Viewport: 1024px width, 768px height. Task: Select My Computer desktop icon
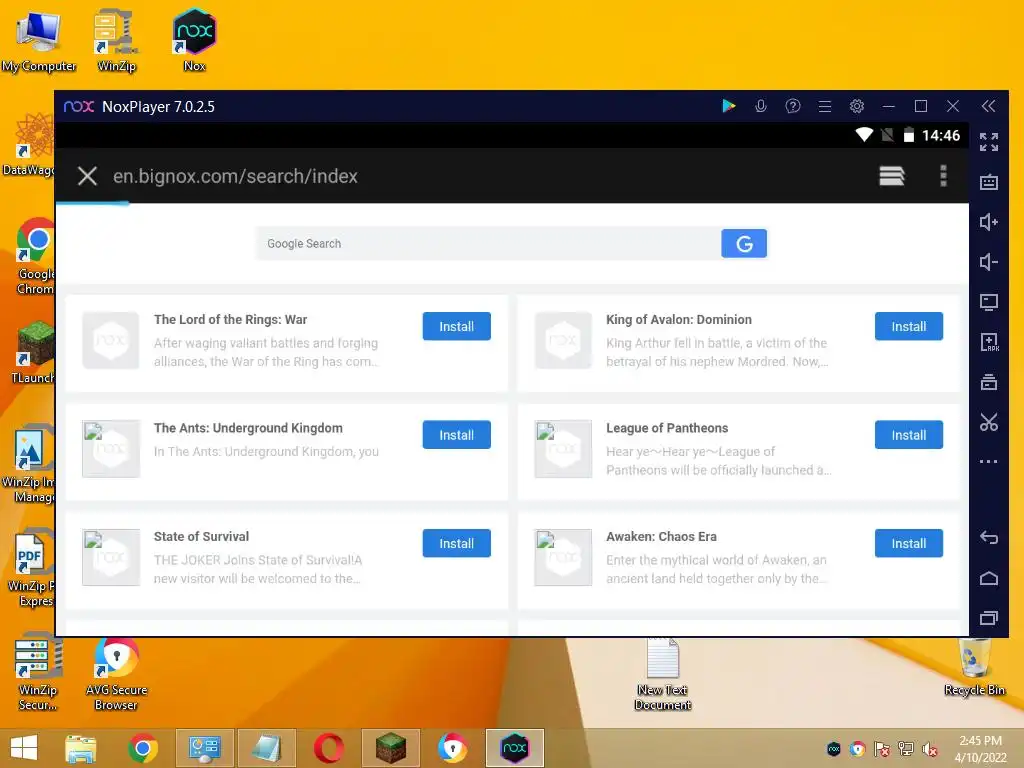[39, 40]
